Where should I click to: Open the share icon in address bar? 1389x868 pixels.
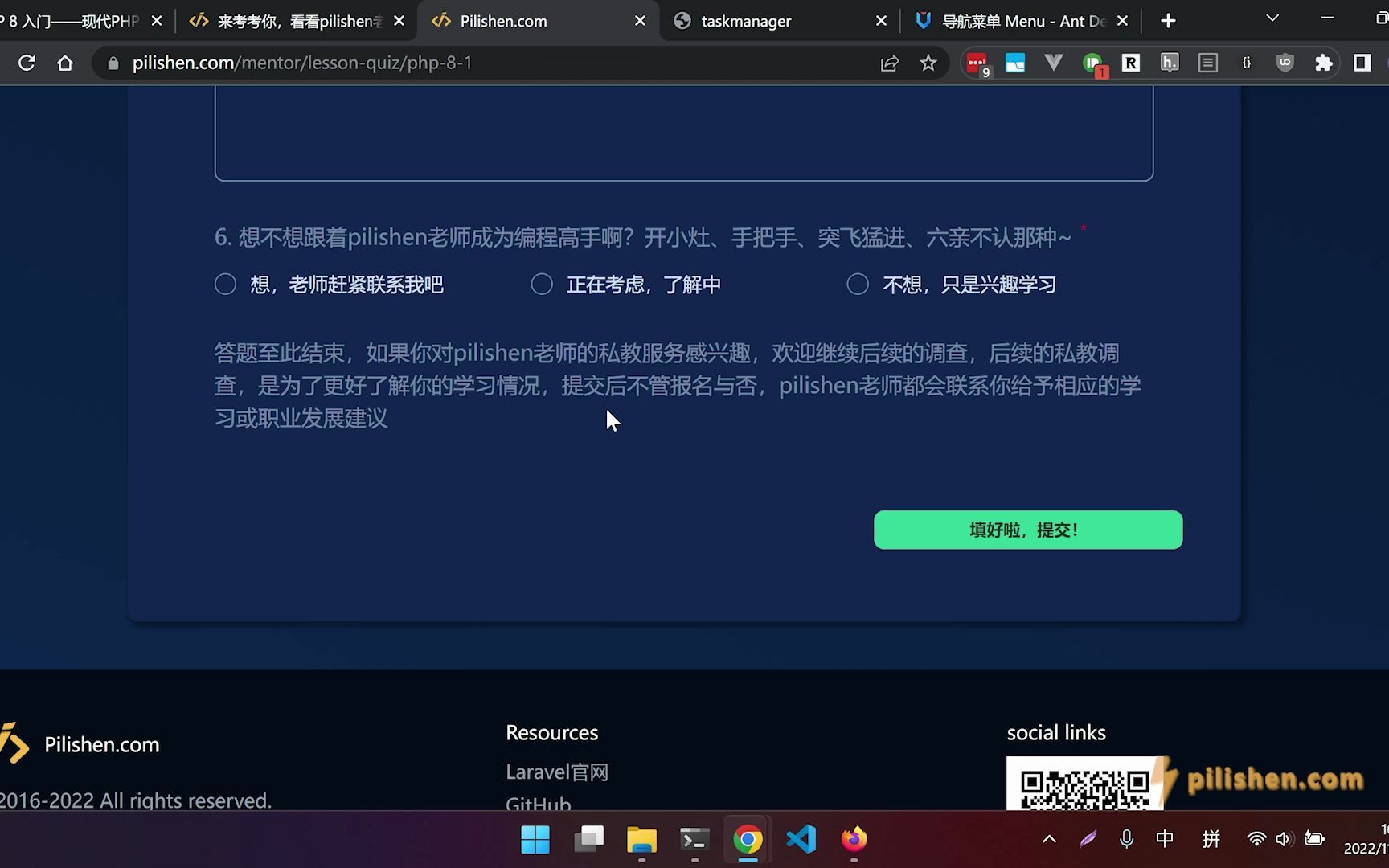tap(889, 63)
